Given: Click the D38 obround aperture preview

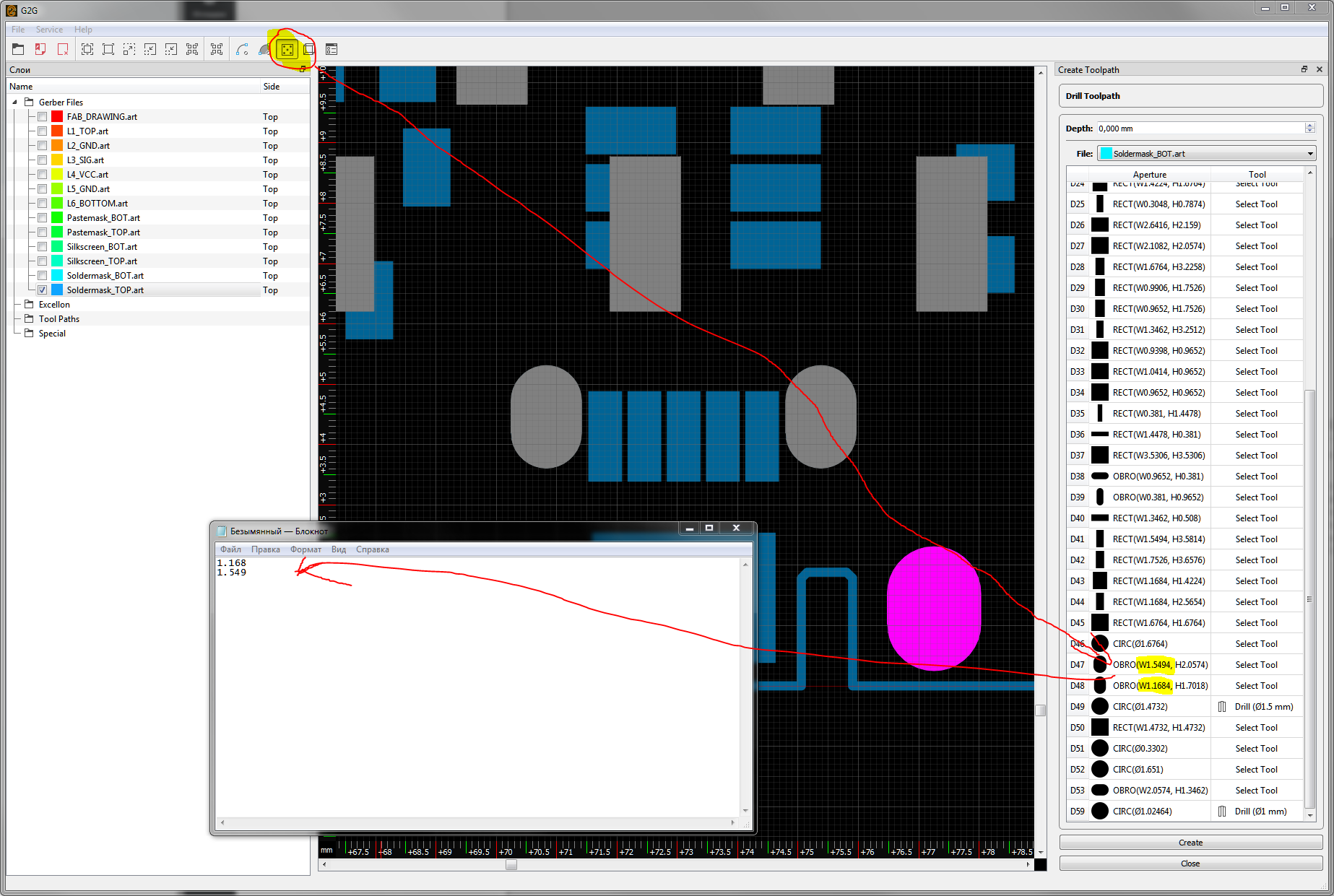Looking at the screenshot, I should (x=1100, y=477).
